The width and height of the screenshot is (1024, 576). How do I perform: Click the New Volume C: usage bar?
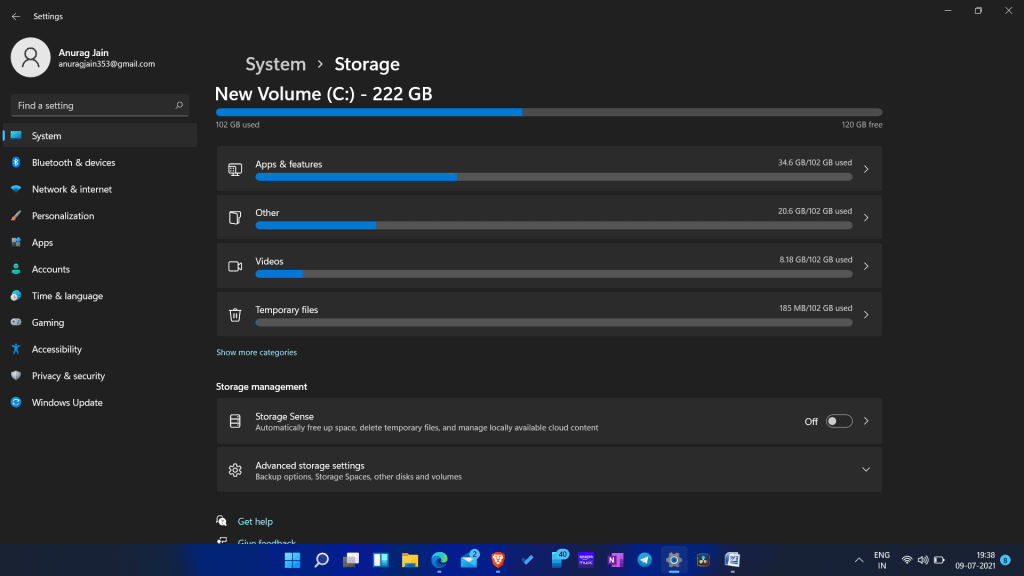(548, 112)
